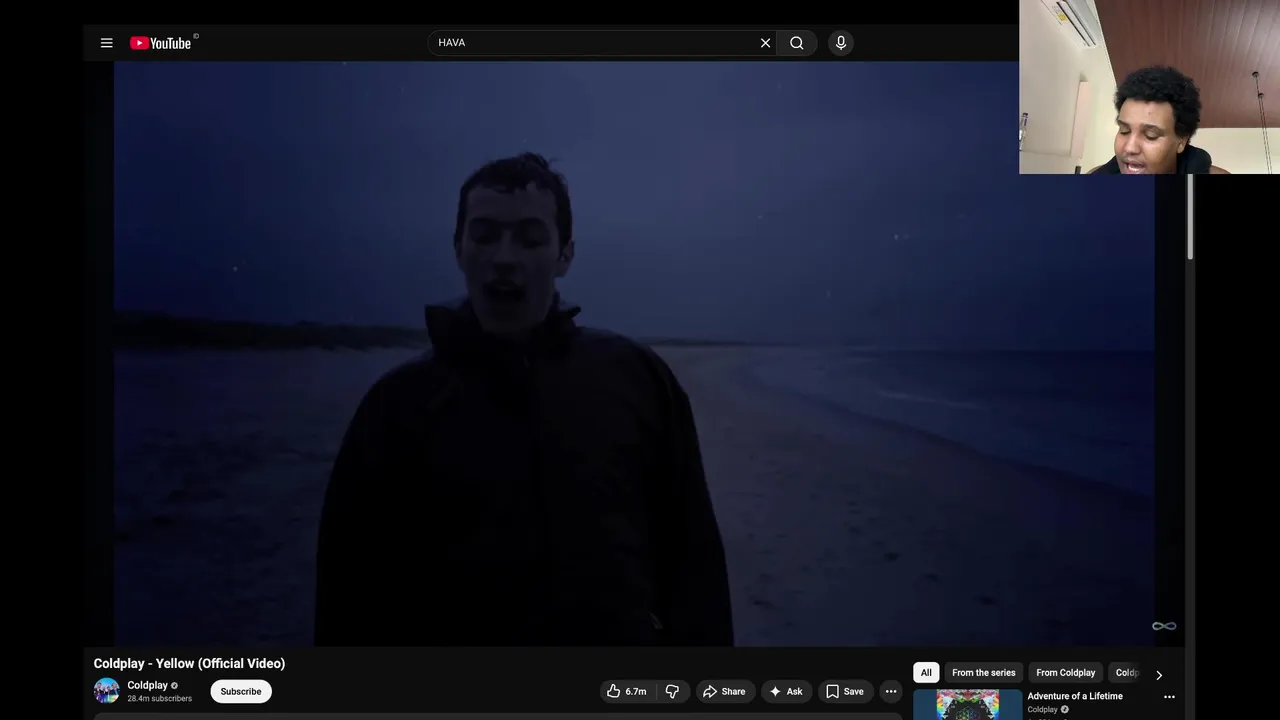The image size is (1280, 720).
Task: Click the page vertical scrollbar
Action: [x=1189, y=218]
